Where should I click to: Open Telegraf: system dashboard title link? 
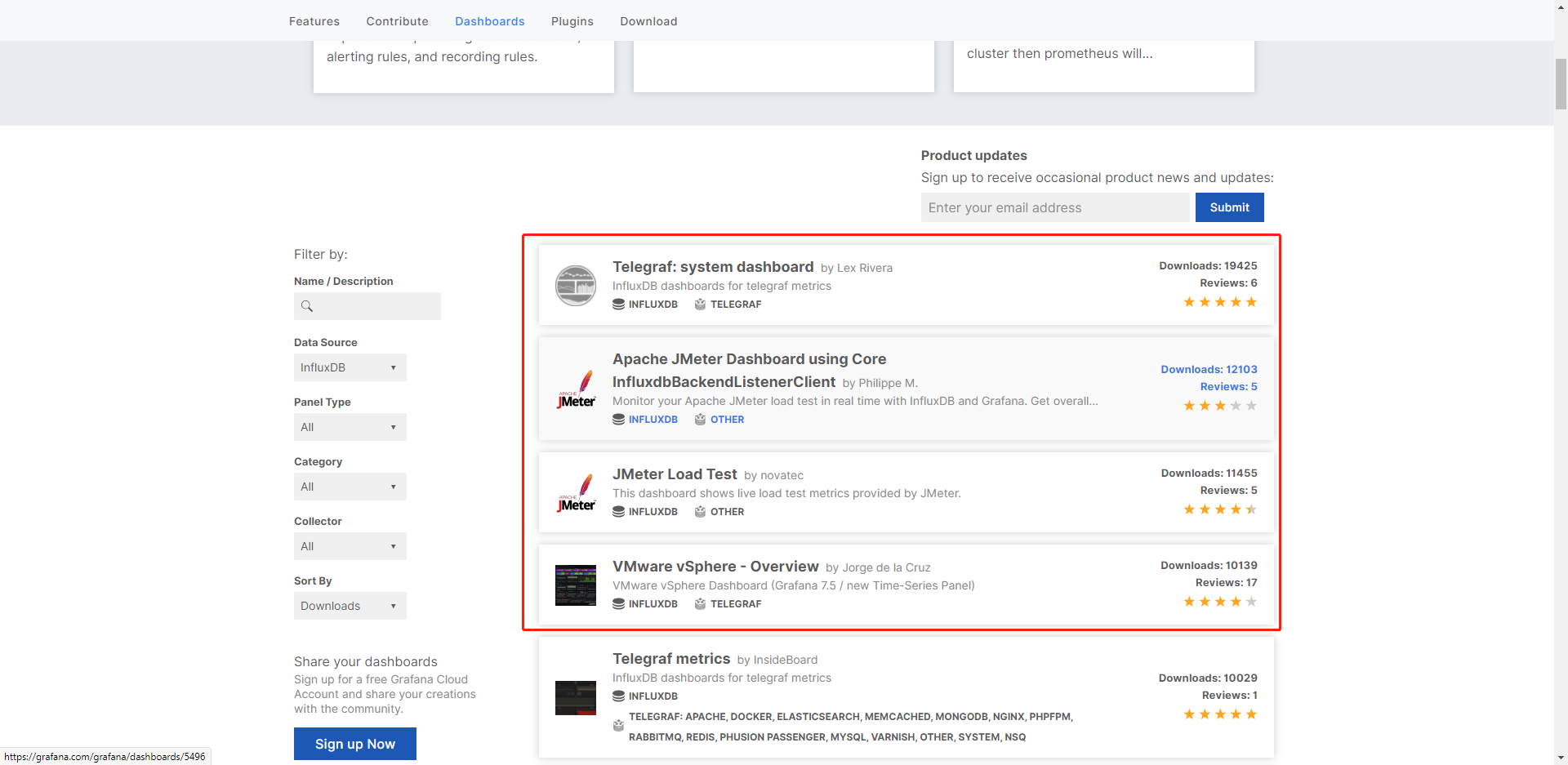pyautogui.click(x=713, y=267)
